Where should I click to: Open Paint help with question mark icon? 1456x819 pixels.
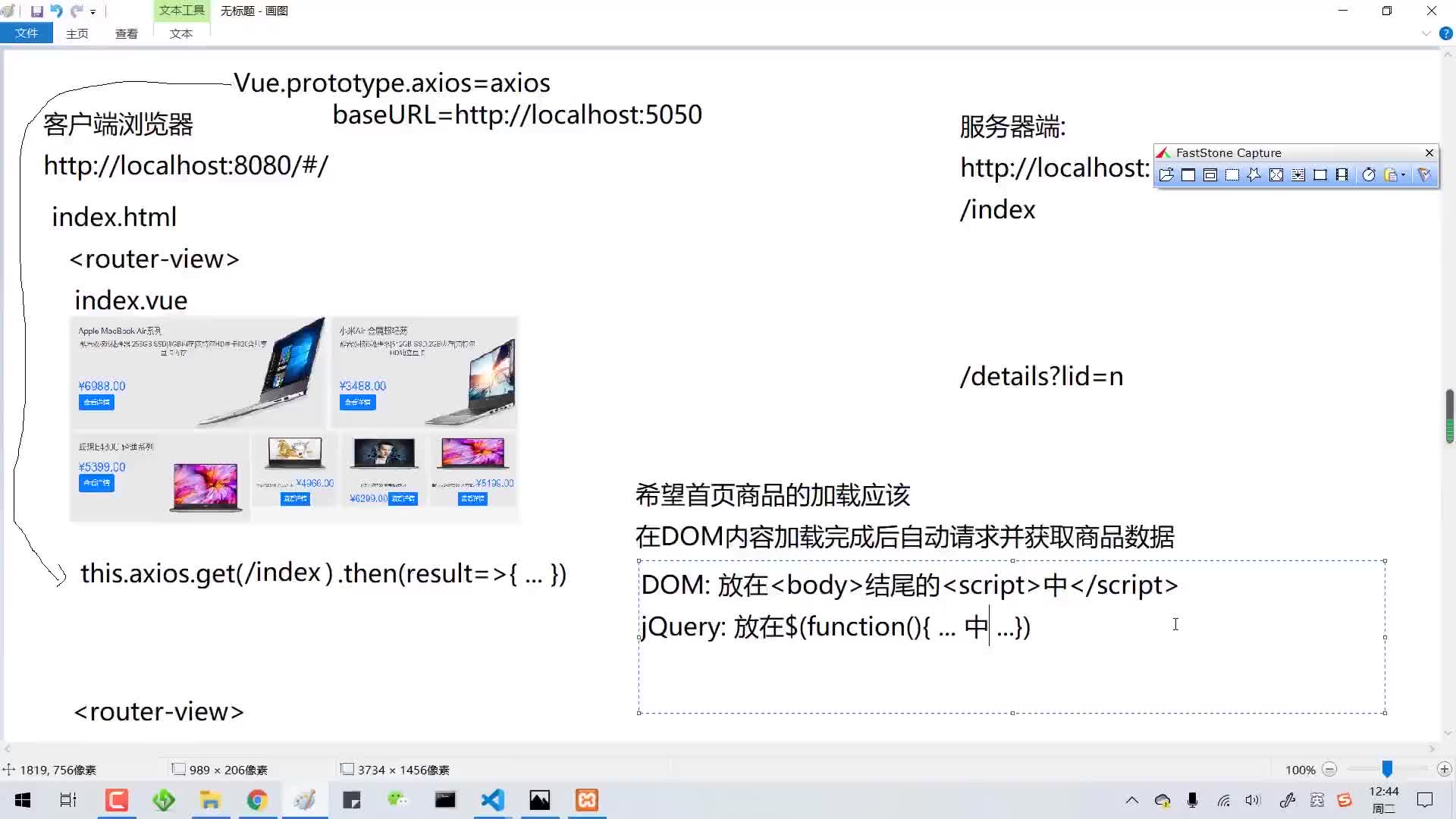pyautogui.click(x=1445, y=33)
